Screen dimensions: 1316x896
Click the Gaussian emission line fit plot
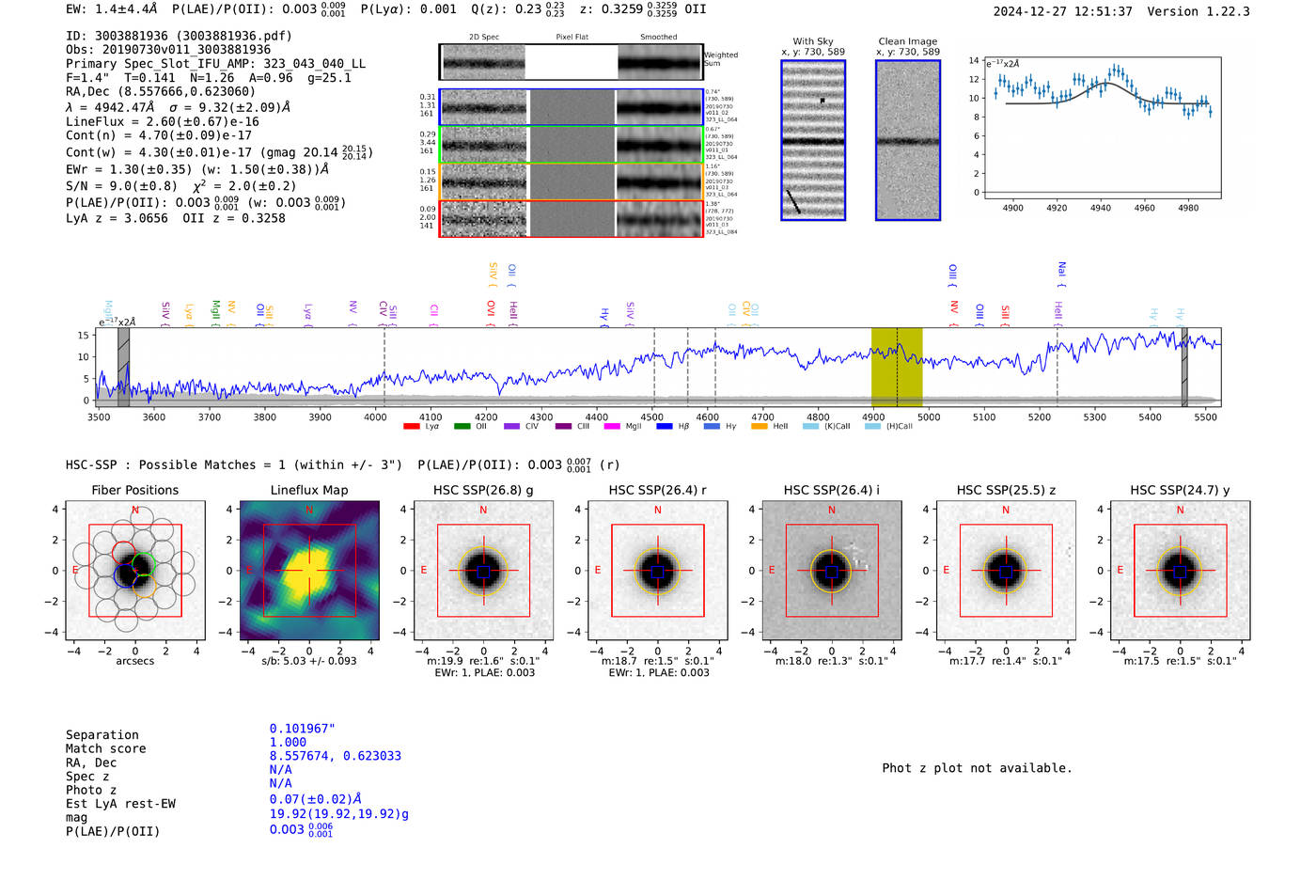(x=1102, y=128)
